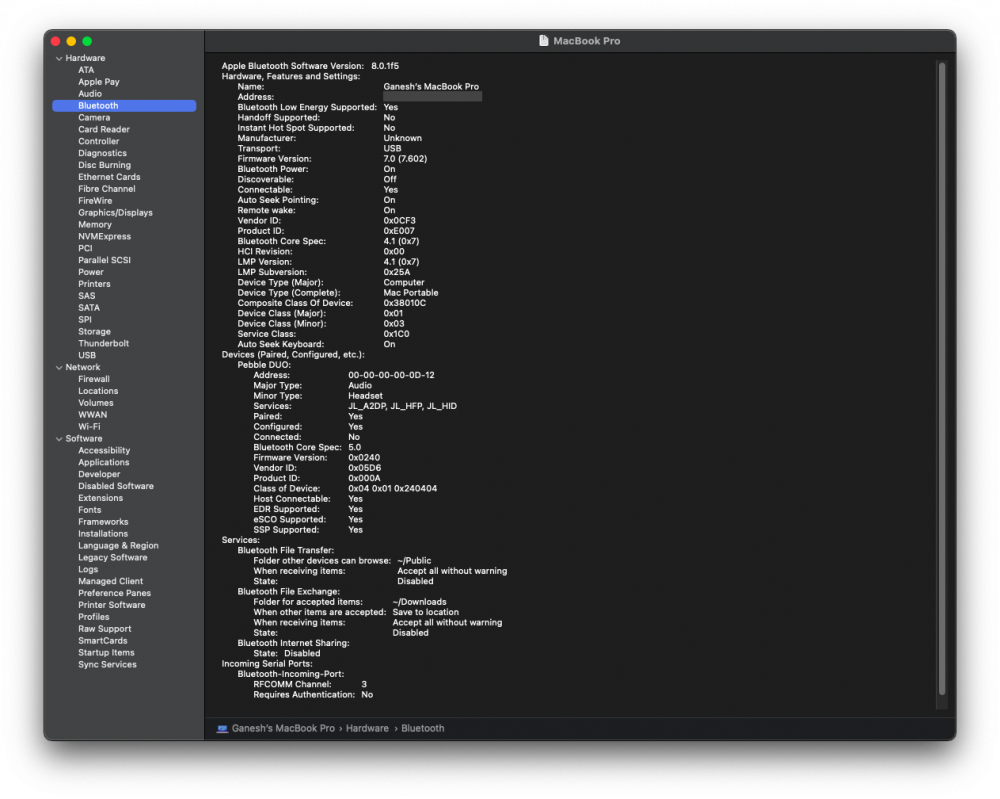Click Hardware in the bottom path bar
The height and width of the screenshot is (799, 1000).
367,729
